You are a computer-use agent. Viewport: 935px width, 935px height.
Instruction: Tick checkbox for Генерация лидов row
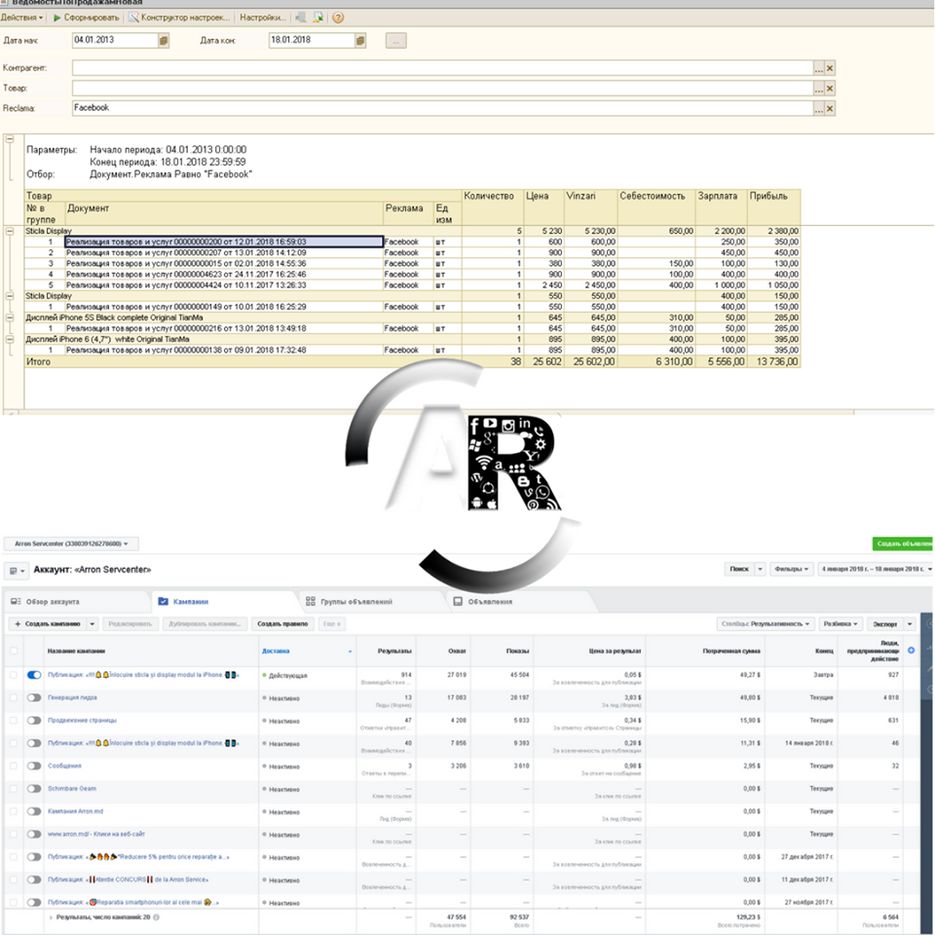coord(14,698)
